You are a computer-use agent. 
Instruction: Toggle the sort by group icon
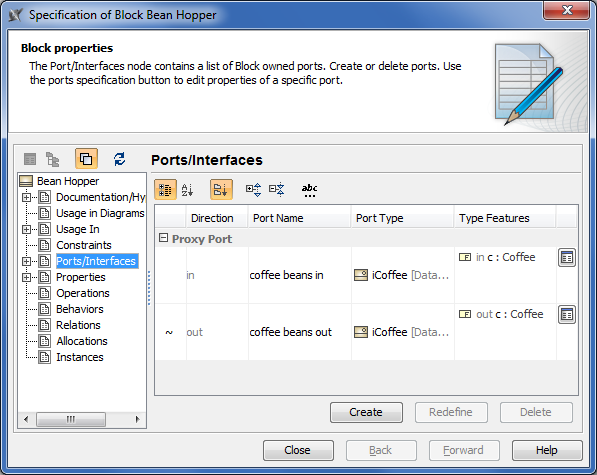pyautogui.click(x=221, y=190)
